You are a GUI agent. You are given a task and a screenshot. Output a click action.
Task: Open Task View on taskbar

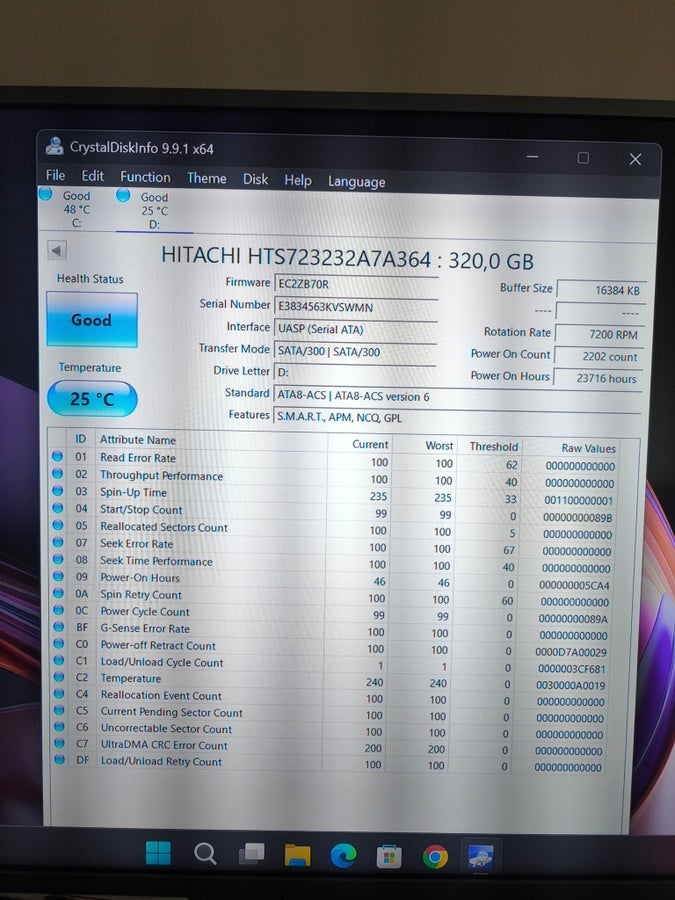click(x=251, y=854)
